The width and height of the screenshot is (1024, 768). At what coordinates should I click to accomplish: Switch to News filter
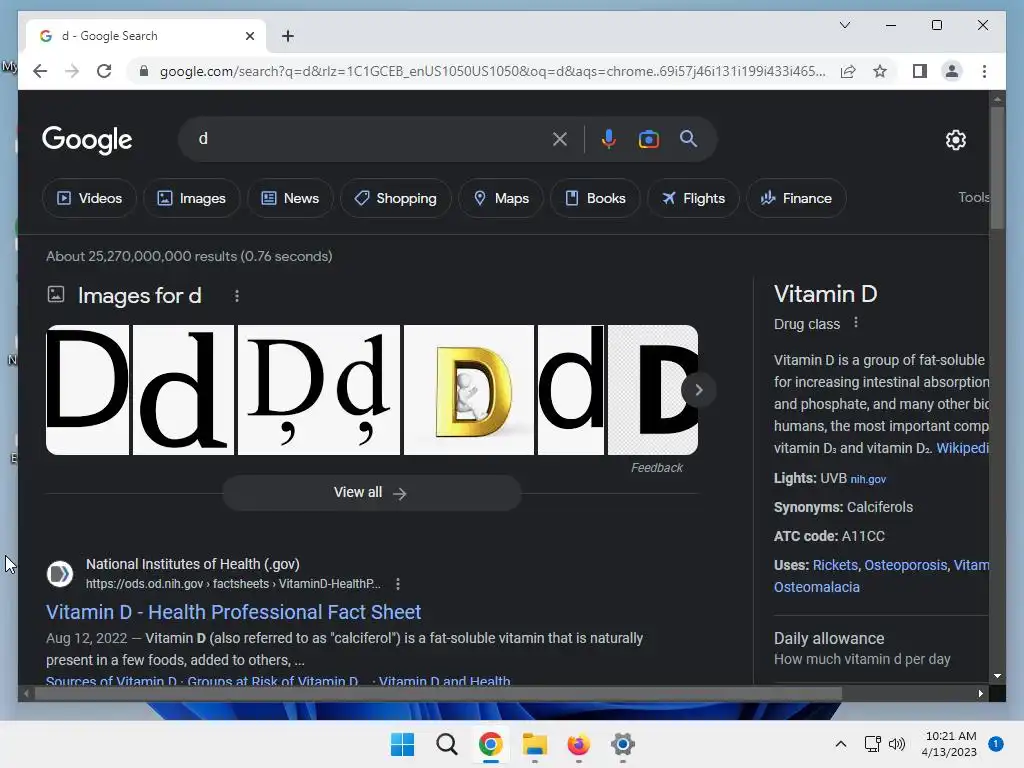coord(290,198)
